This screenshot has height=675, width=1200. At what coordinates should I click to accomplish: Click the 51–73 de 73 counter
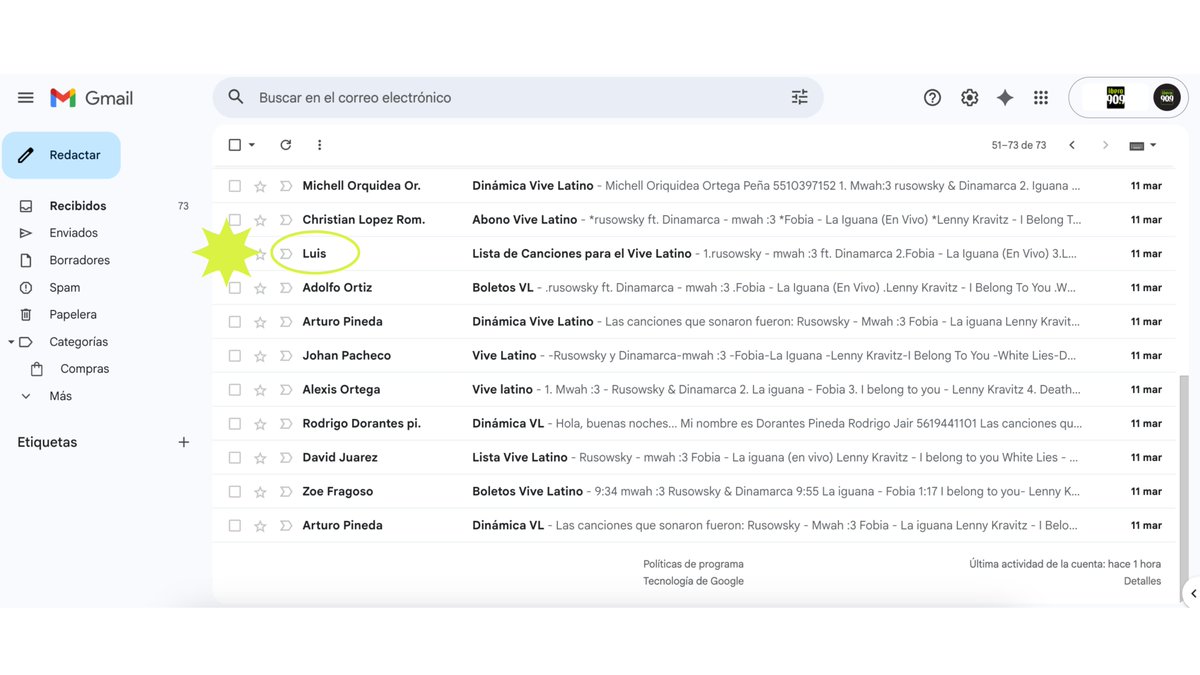click(1019, 145)
